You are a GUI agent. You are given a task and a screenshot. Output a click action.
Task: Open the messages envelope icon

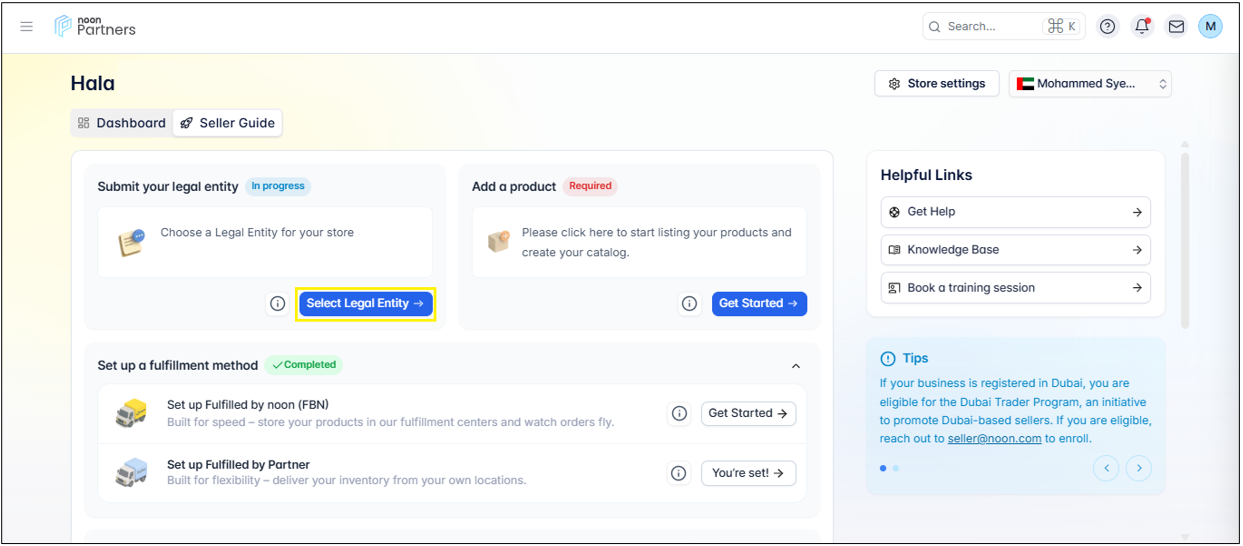point(1176,27)
